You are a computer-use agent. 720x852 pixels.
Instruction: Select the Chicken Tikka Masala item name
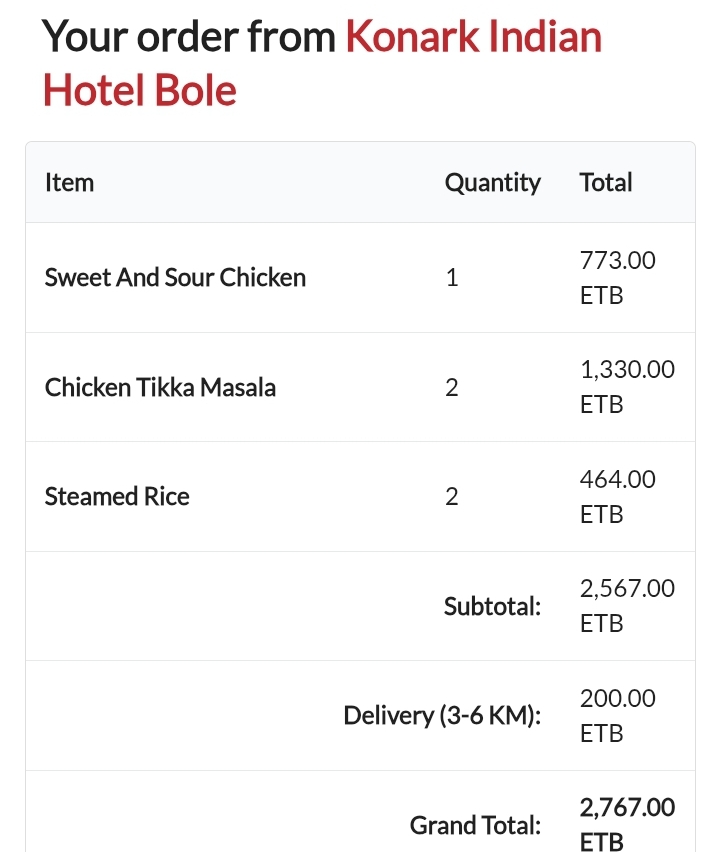tap(160, 387)
